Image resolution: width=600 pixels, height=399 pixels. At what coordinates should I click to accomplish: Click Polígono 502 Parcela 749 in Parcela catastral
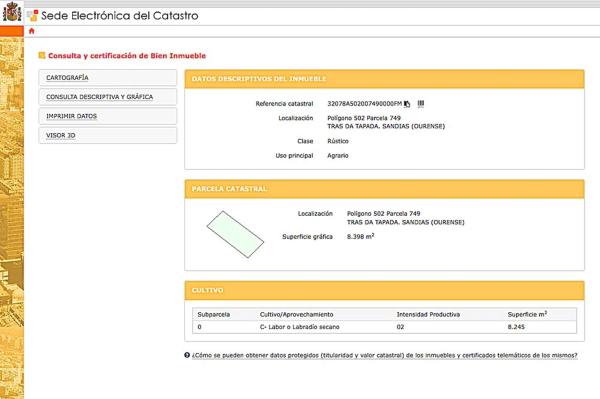(x=383, y=213)
